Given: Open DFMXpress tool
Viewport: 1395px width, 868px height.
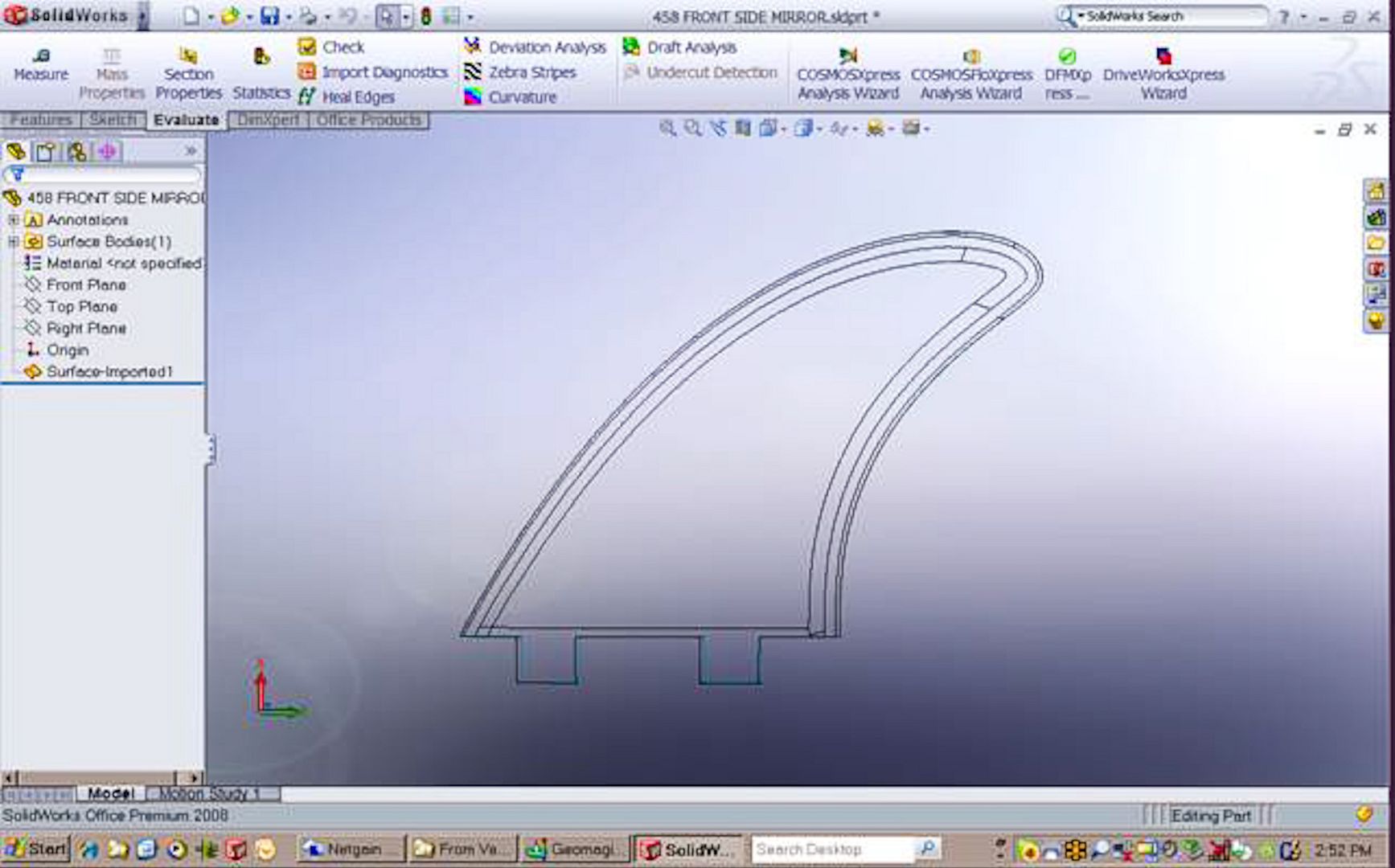Looking at the screenshot, I should click(1067, 74).
